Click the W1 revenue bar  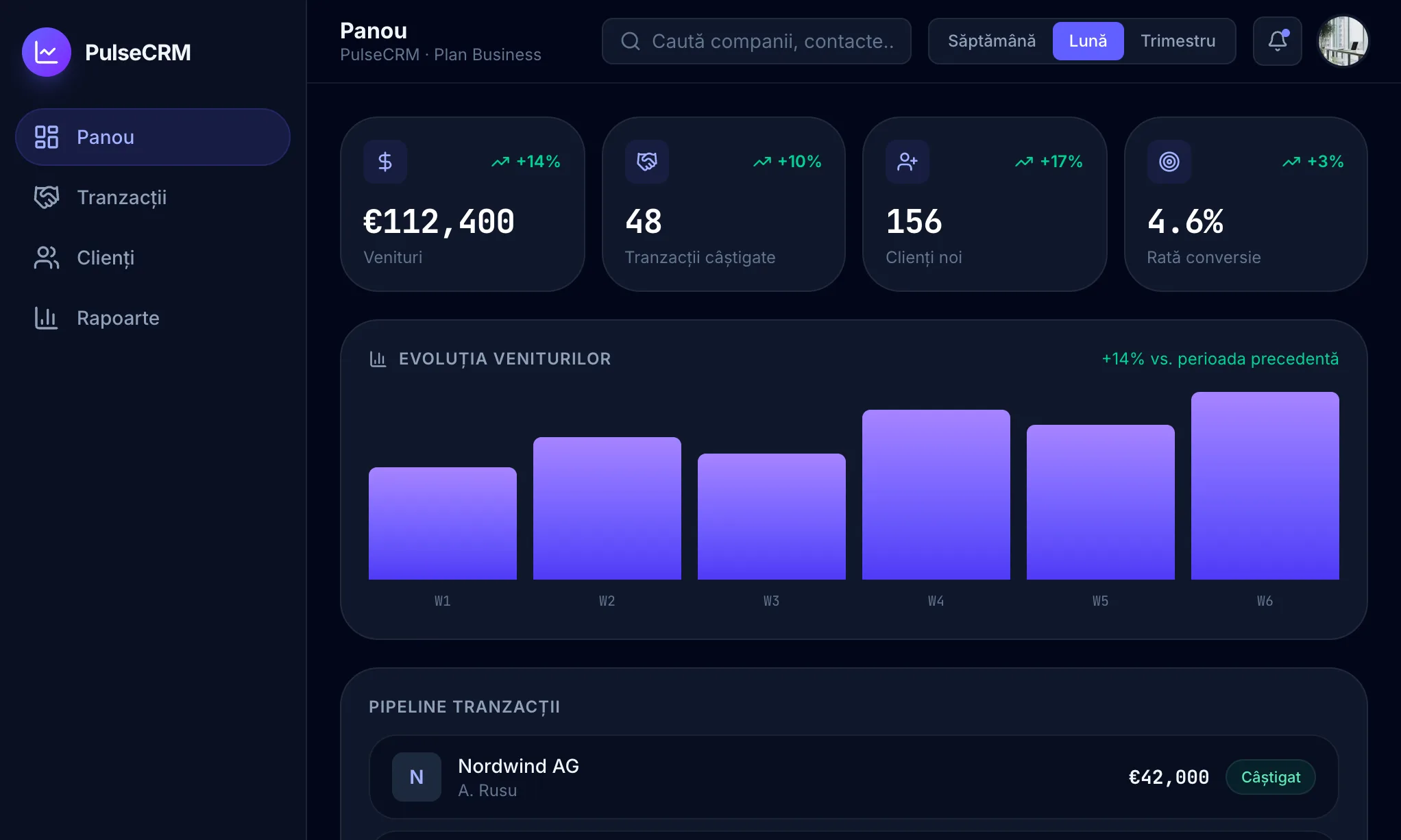click(443, 523)
